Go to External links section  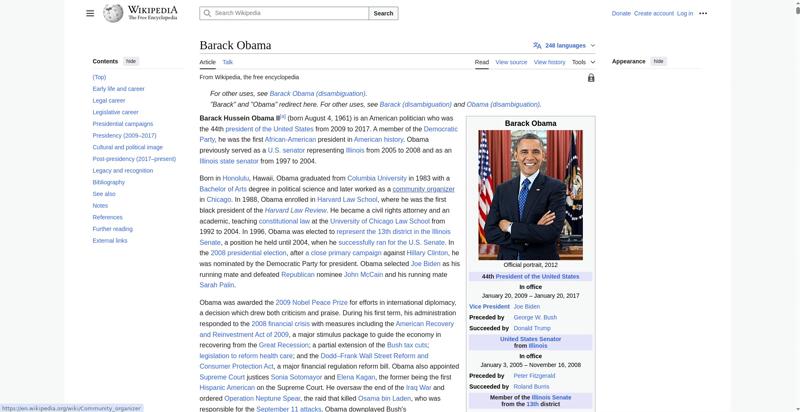click(110, 241)
